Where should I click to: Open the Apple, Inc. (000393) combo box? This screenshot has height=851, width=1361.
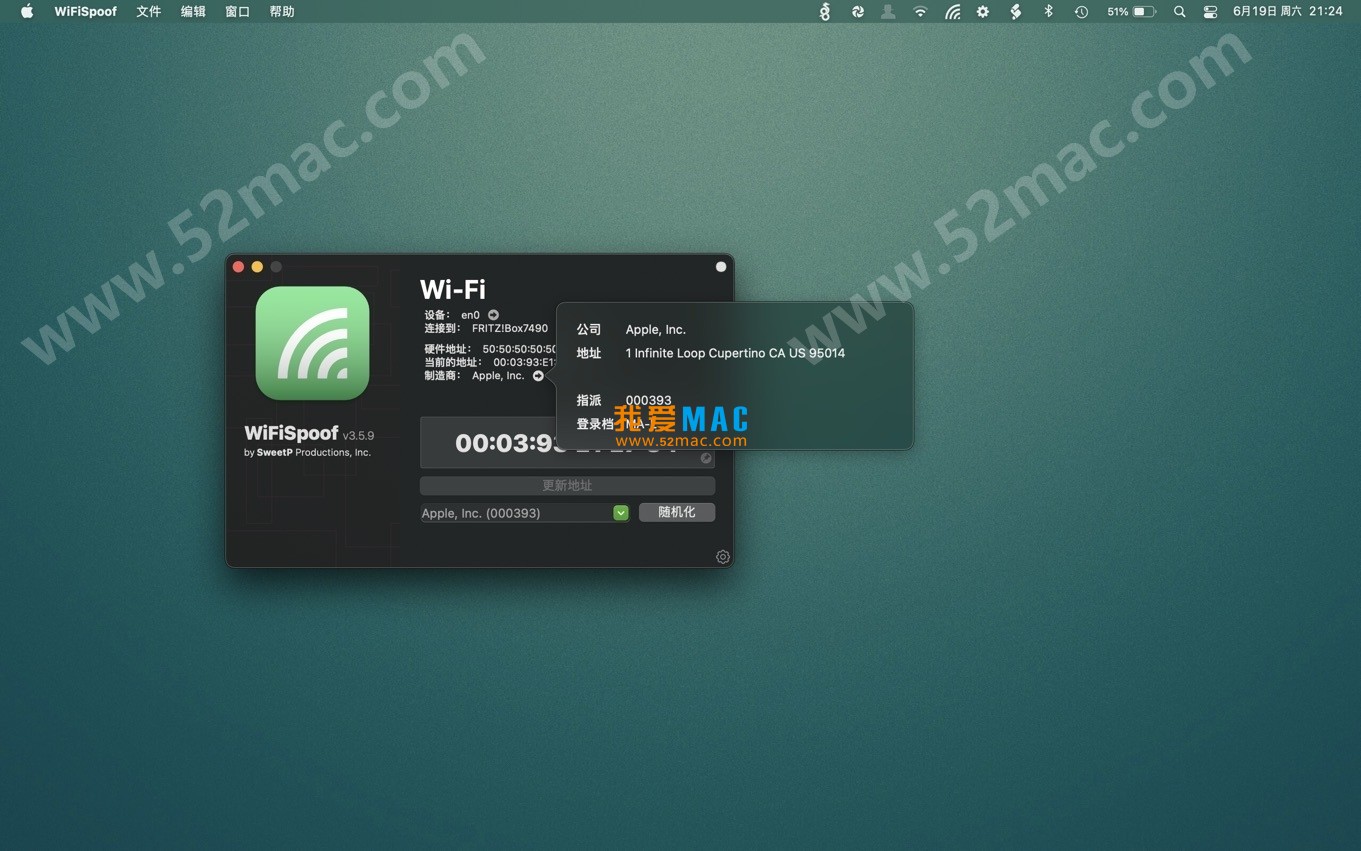pos(516,513)
